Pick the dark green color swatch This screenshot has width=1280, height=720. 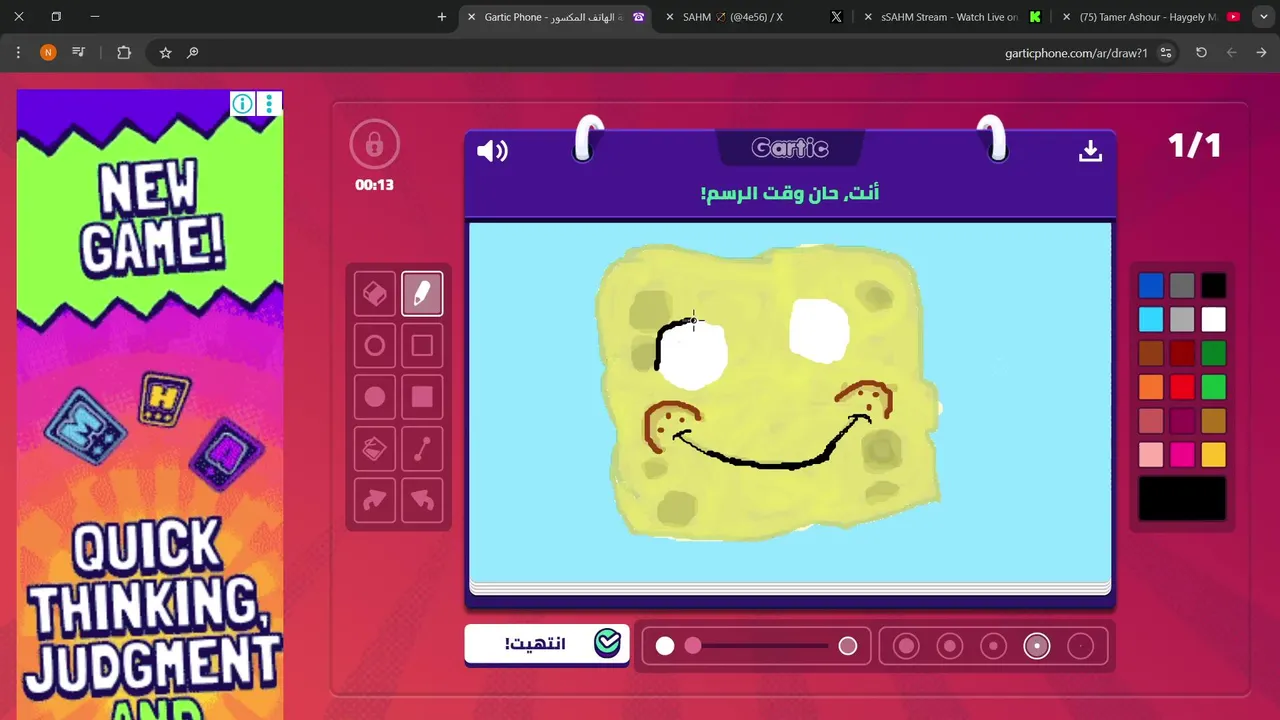(1213, 353)
